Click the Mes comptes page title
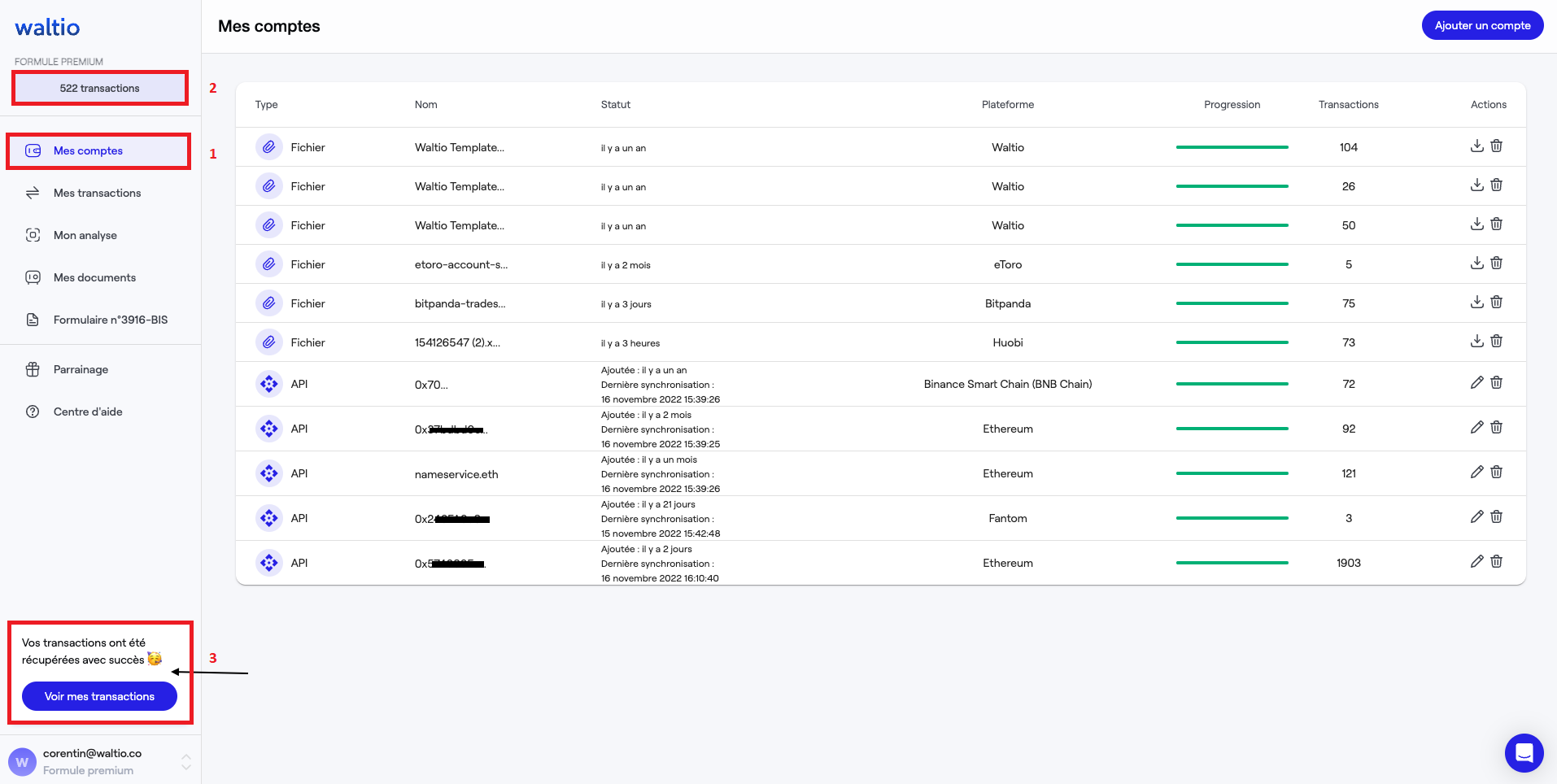Image resolution: width=1557 pixels, height=784 pixels. 269,26
